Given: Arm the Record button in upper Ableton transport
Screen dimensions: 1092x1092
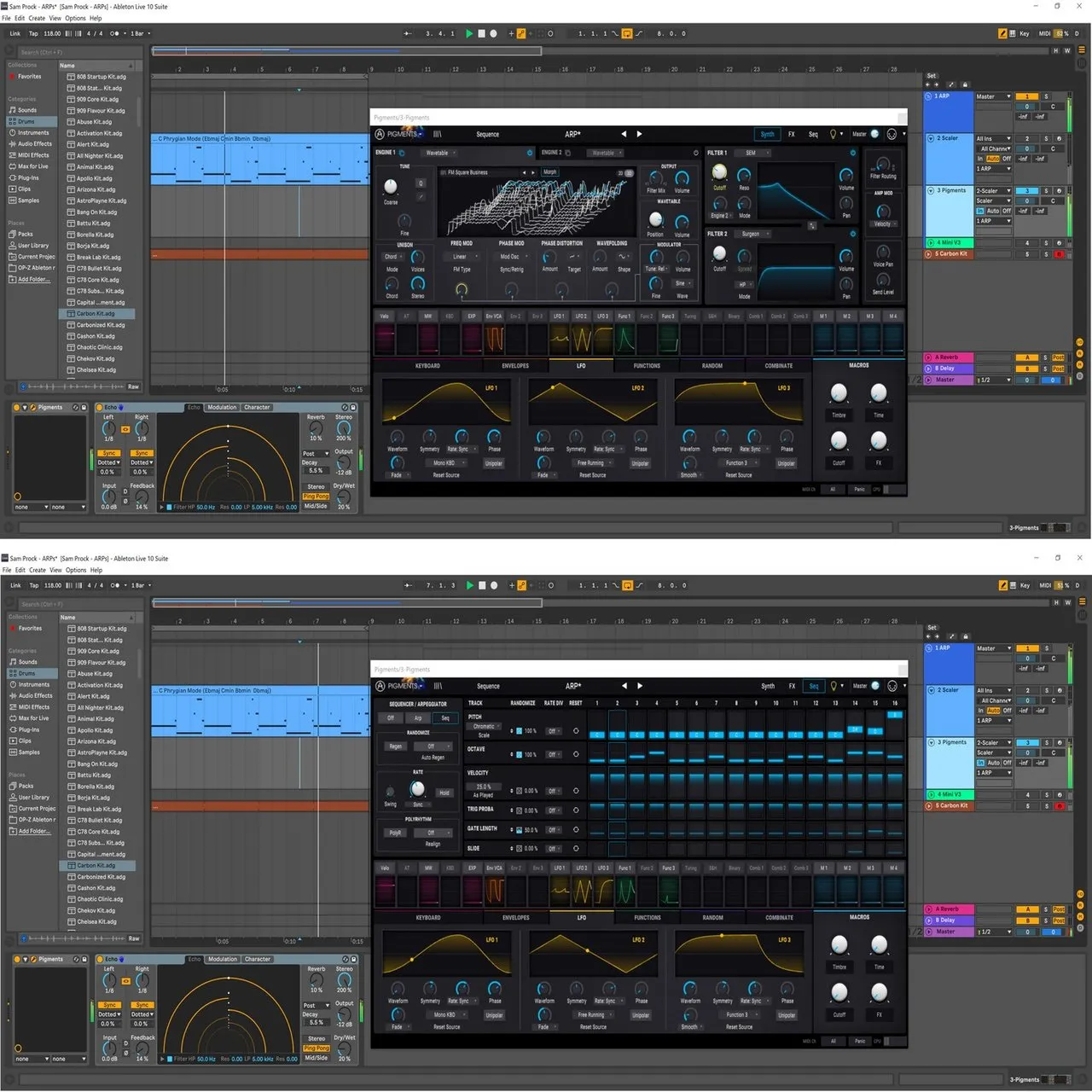Looking at the screenshot, I should point(493,34).
